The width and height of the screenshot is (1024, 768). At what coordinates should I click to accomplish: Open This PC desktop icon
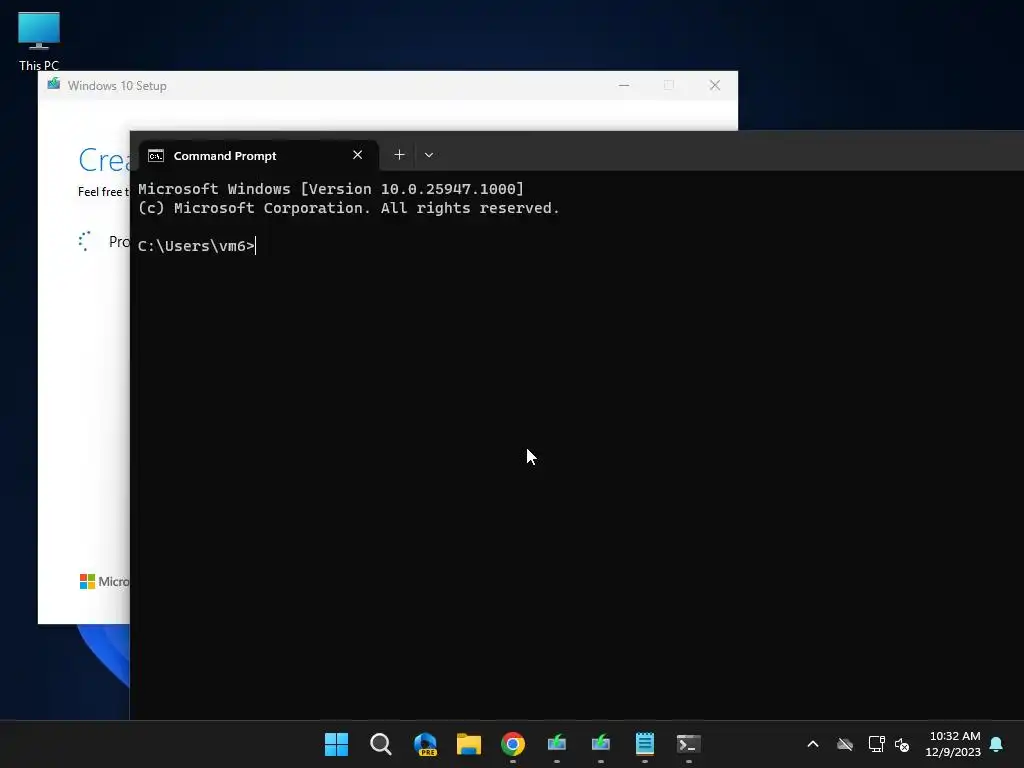(x=39, y=41)
